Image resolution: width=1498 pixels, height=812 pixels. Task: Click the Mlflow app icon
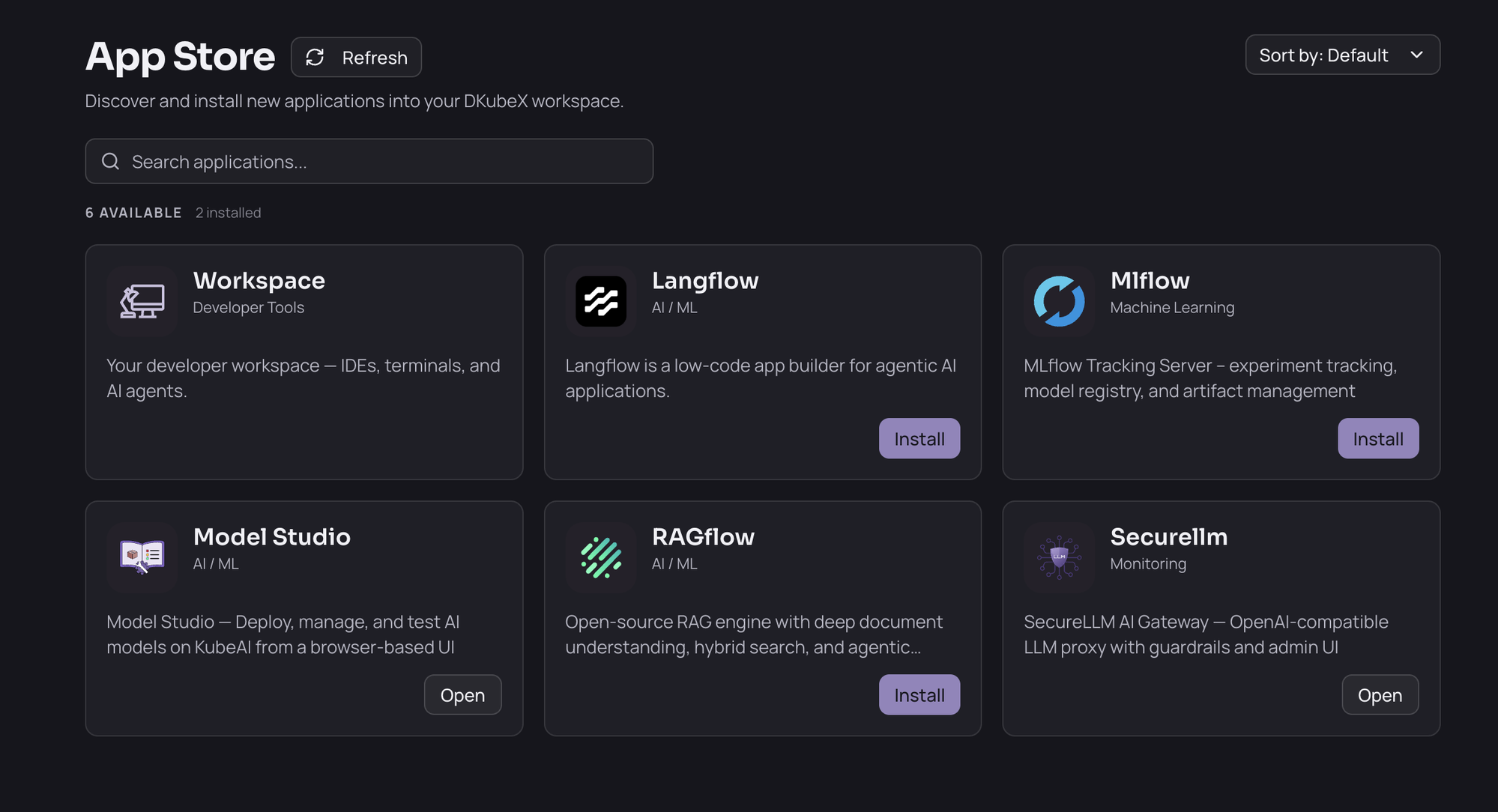pyautogui.click(x=1060, y=301)
